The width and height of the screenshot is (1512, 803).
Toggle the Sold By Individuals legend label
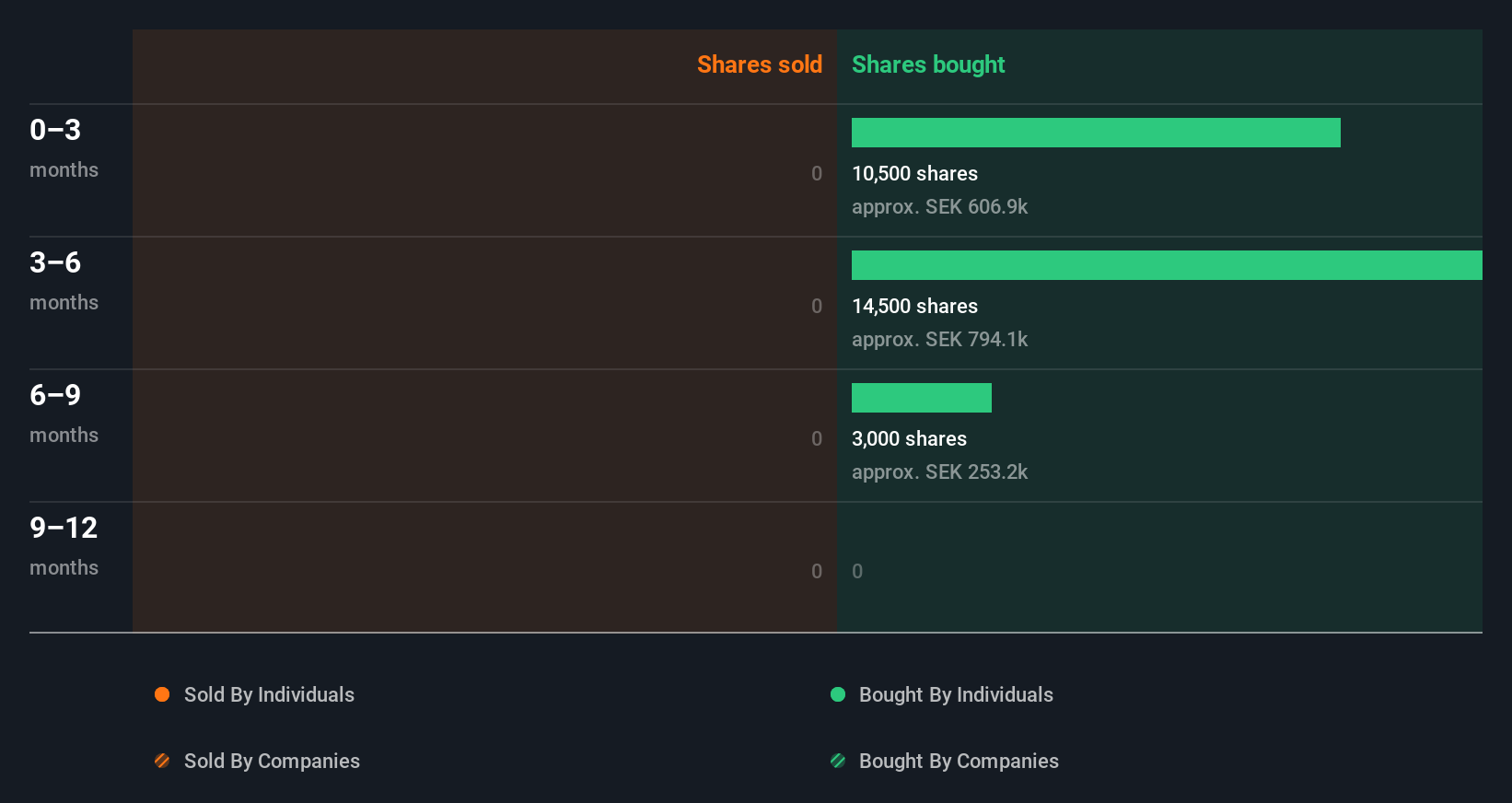(x=269, y=694)
